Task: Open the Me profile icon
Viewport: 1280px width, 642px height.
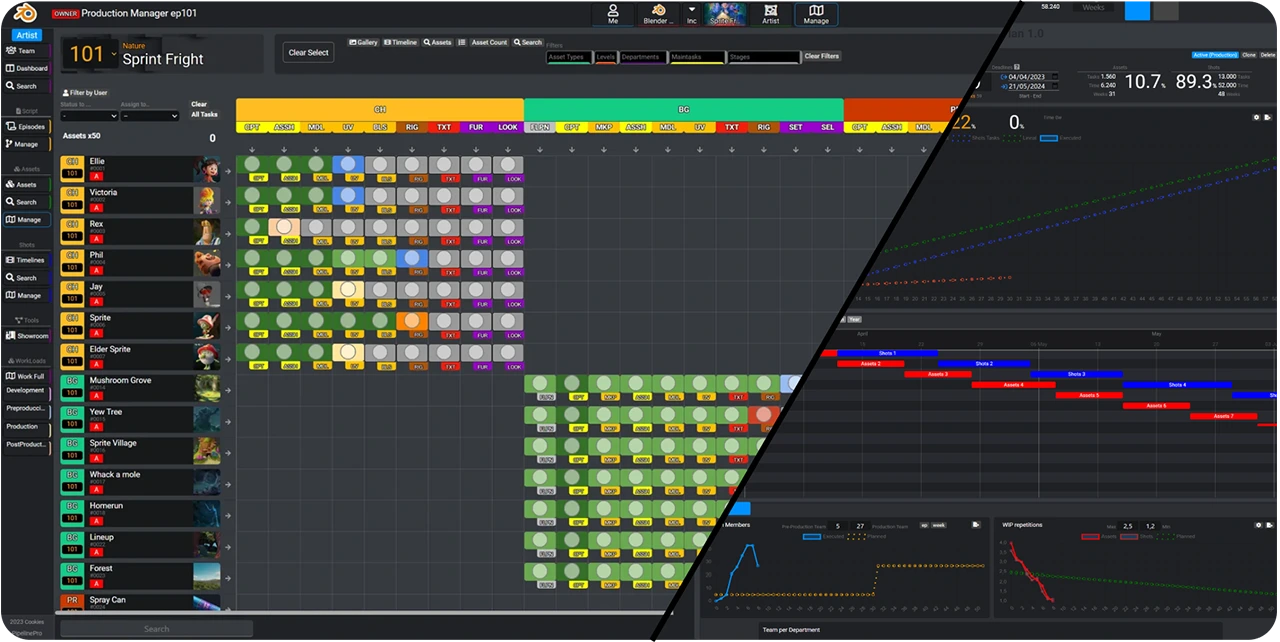Action: pyautogui.click(x=613, y=14)
